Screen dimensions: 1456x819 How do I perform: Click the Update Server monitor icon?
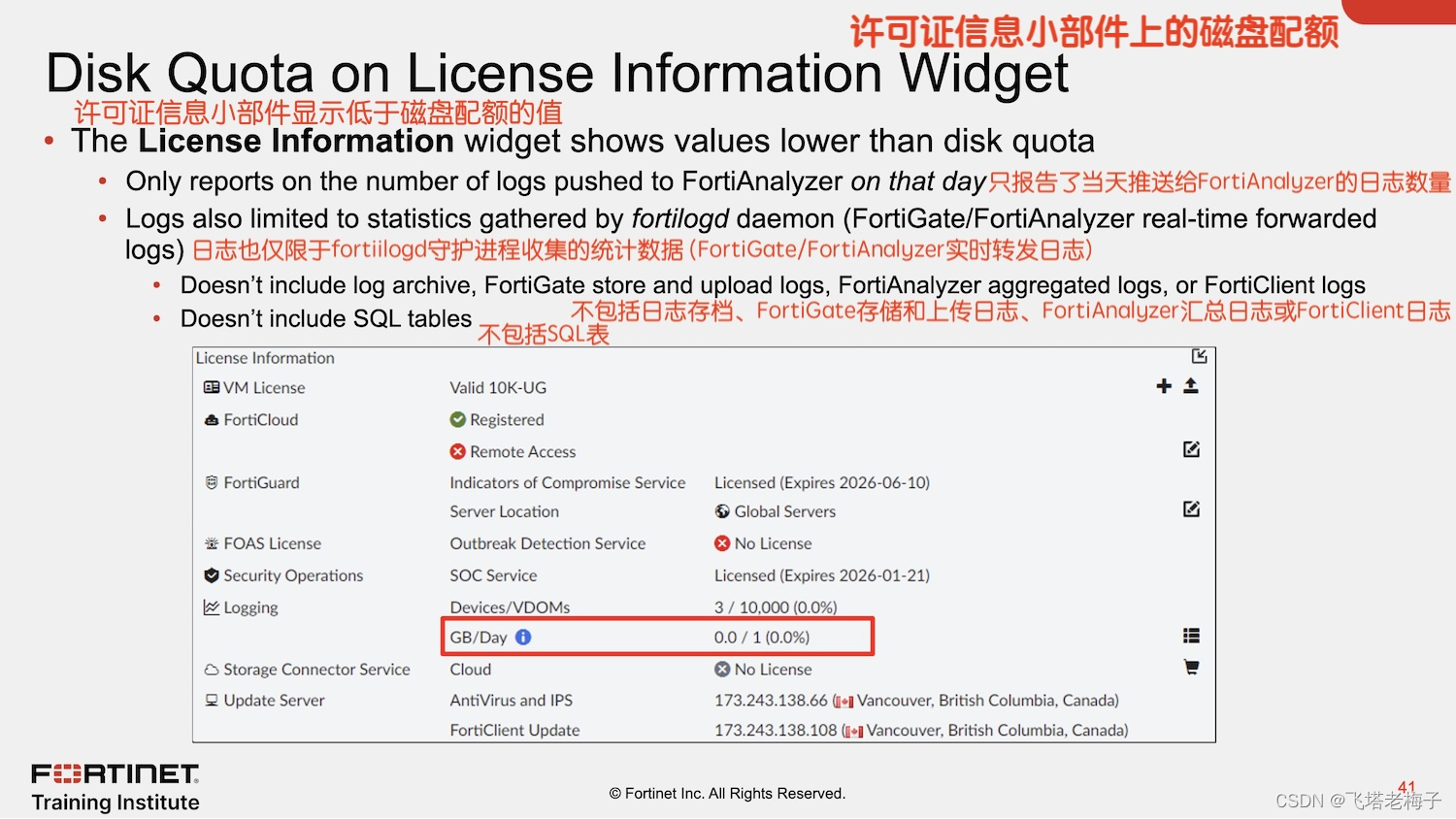tap(211, 700)
